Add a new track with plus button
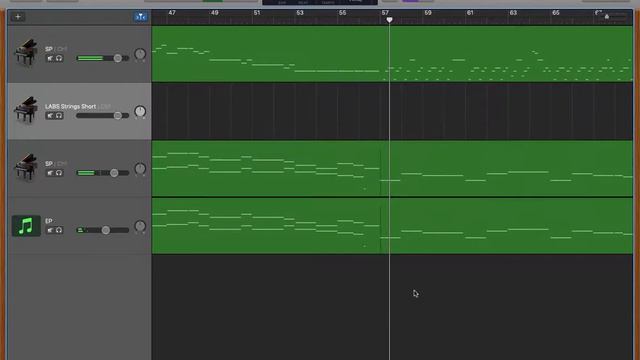The height and width of the screenshot is (360, 640). (18, 17)
